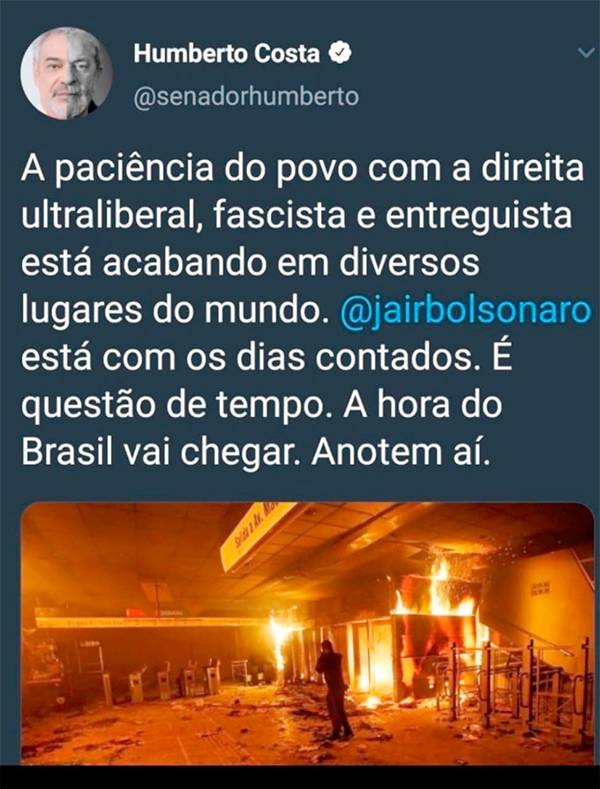Image resolution: width=600 pixels, height=789 pixels.
Task: Open the @senadorhumberto handle
Action: point(246,97)
